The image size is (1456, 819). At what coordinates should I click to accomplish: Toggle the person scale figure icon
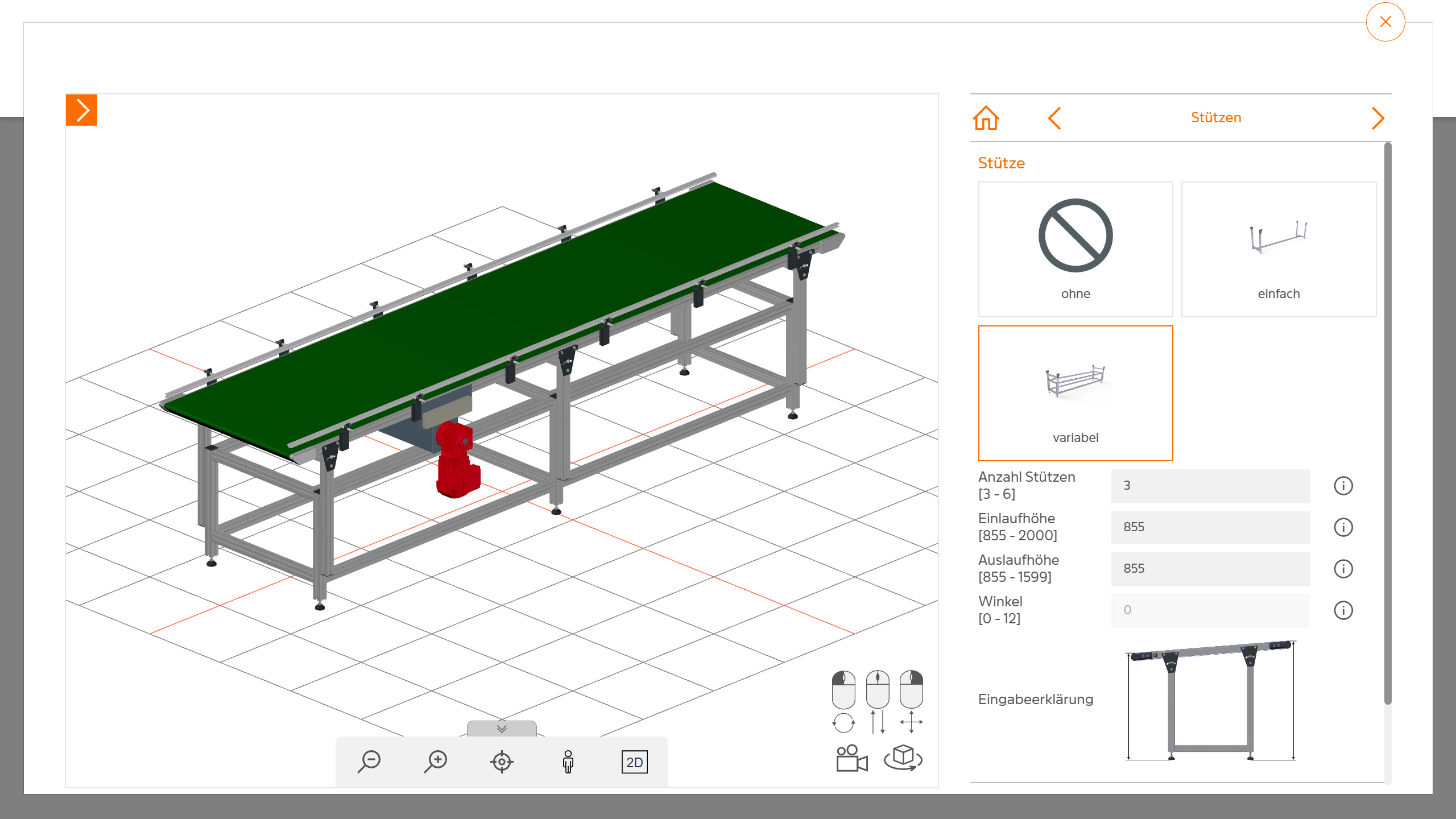coord(568,762)
